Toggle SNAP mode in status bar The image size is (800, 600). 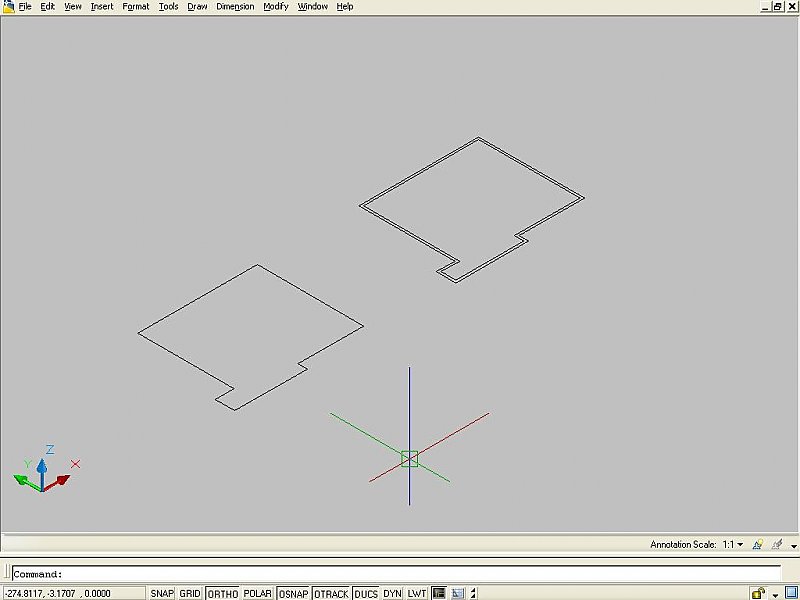[162, 593]
